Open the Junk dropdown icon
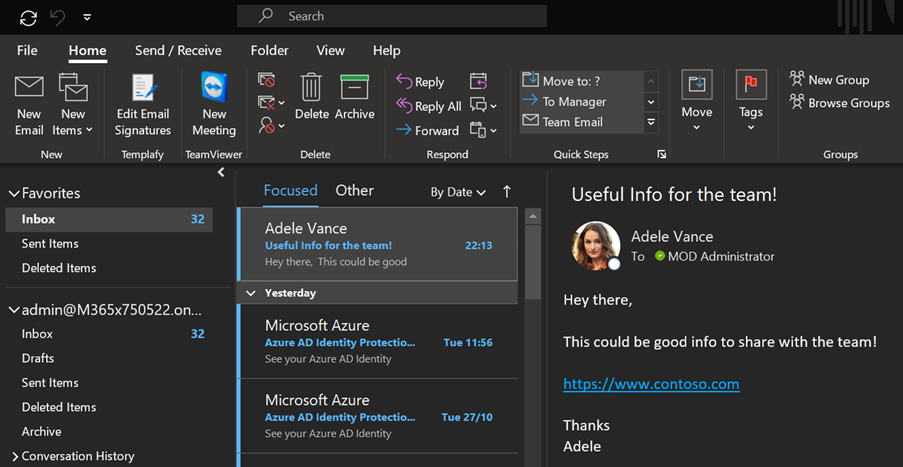The image size is (903, 467). [271, 125]
